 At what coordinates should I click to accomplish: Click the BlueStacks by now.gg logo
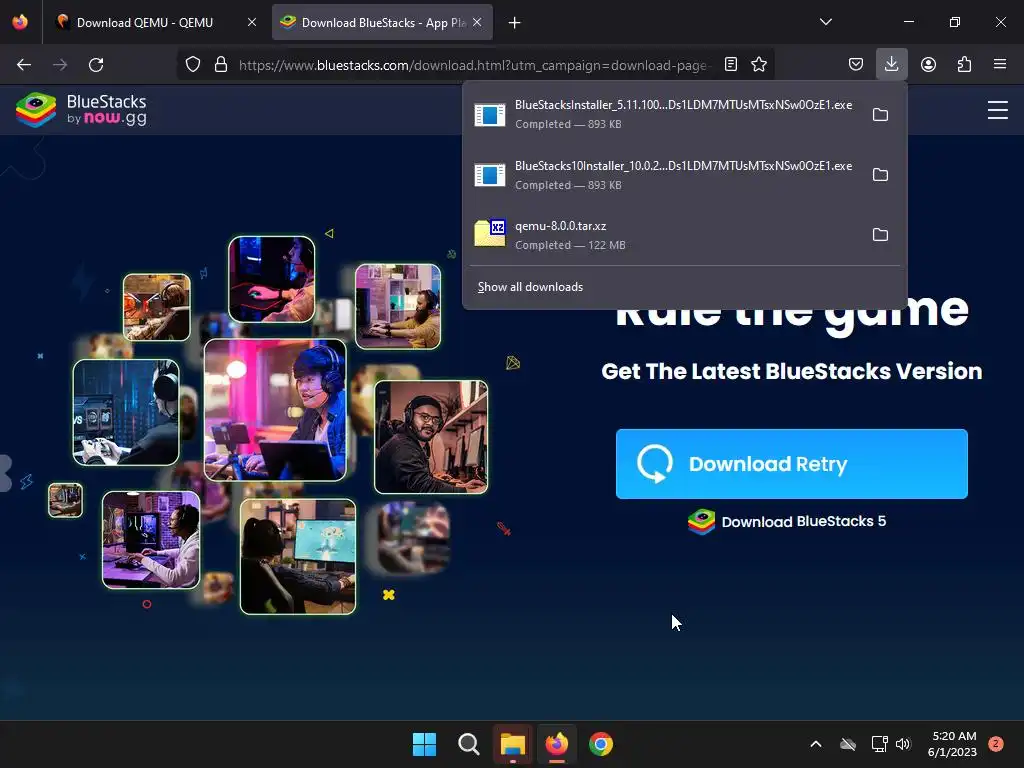click(82, 109)
